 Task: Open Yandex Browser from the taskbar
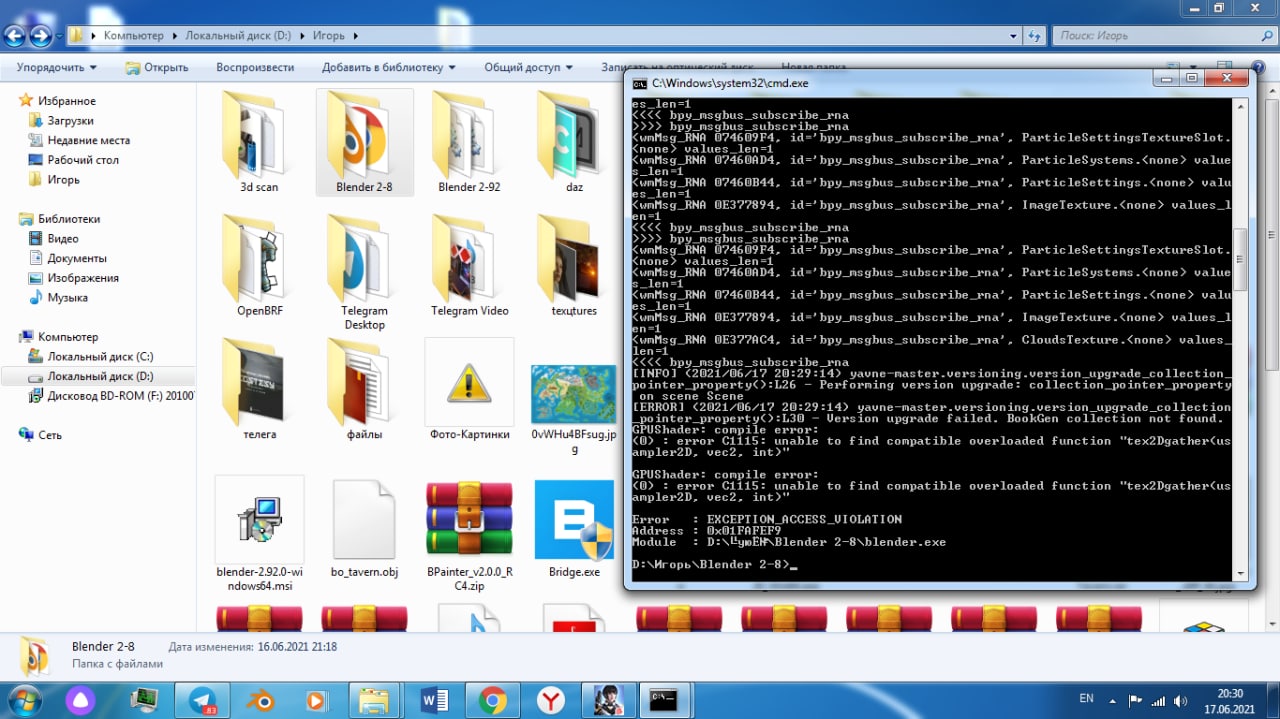(x=549, y=700)
